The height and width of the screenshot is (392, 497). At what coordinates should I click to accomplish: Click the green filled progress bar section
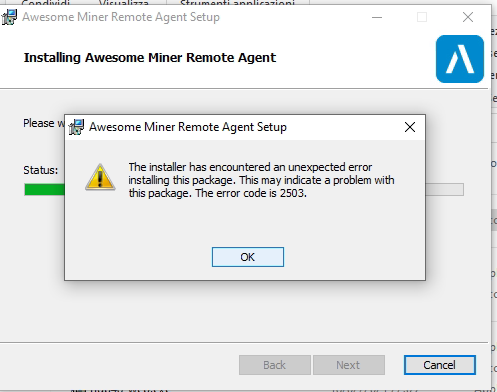(44, 190)
